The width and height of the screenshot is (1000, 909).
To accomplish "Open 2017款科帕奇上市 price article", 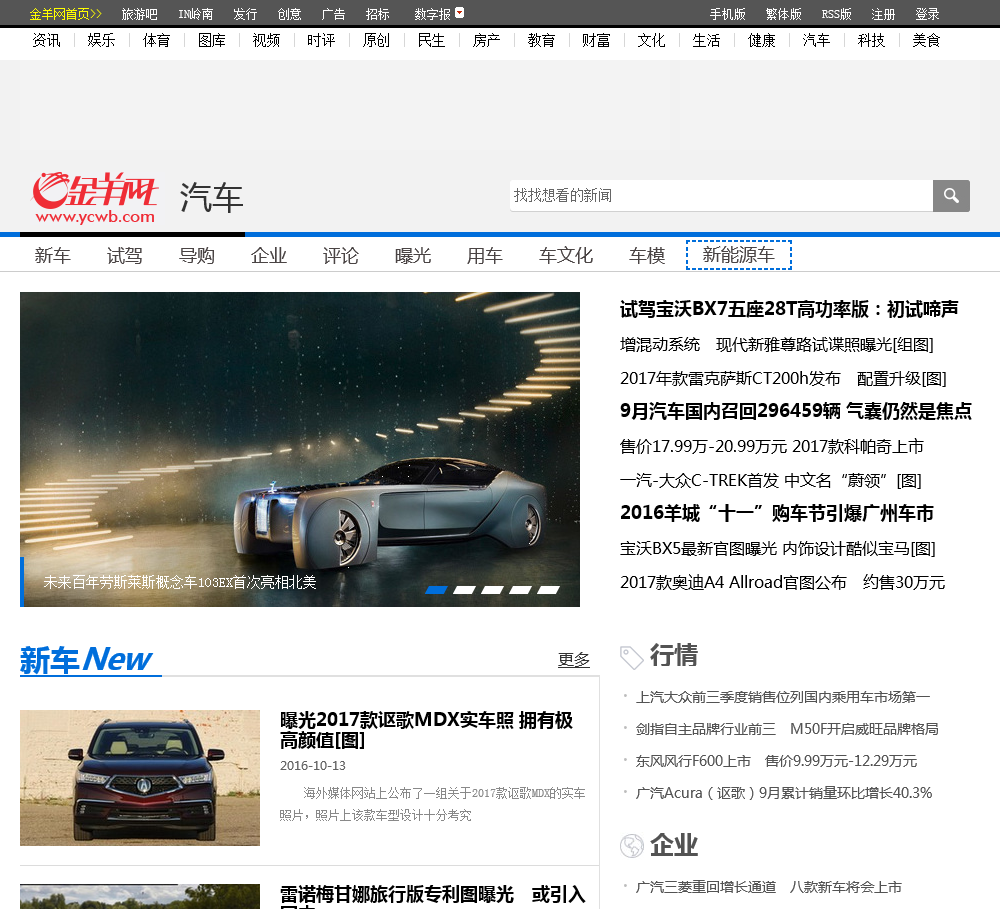I will [x=772, y=447].
